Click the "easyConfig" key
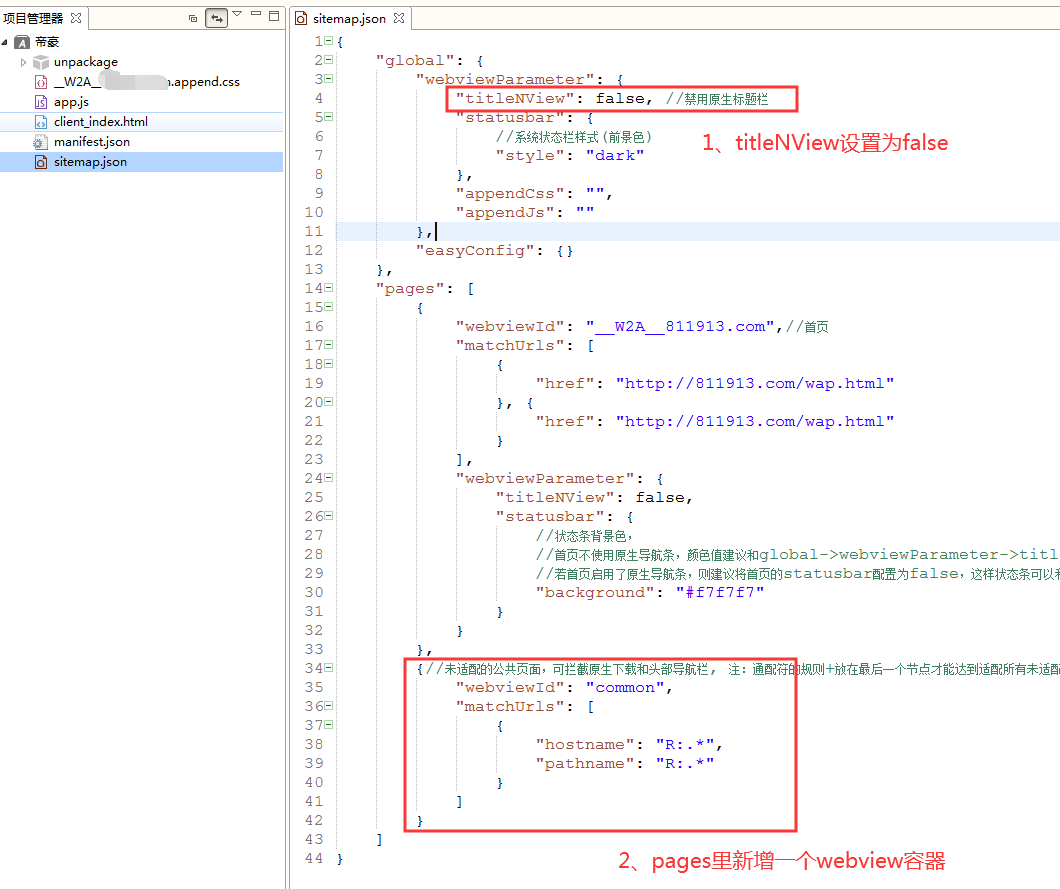 pos(475,251)
